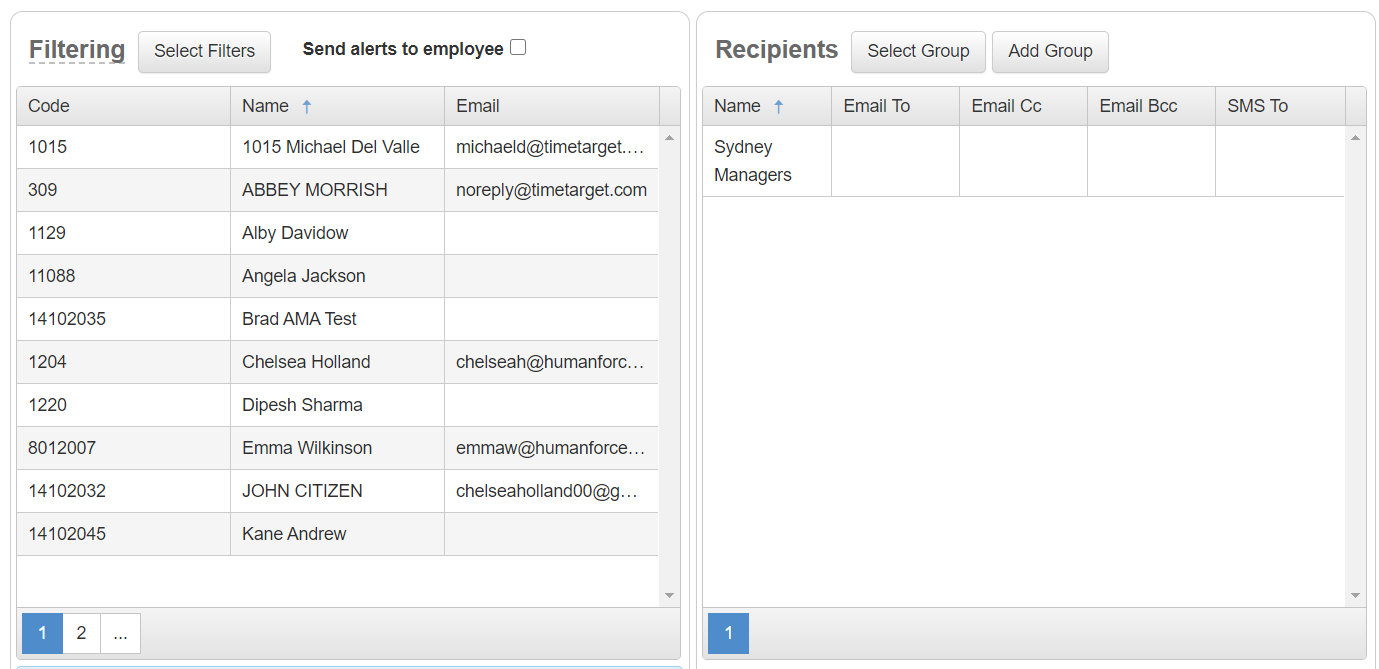Screen dimensions: 1379x669
Task: Click the SMS To column header
Action: point(1280,106)
